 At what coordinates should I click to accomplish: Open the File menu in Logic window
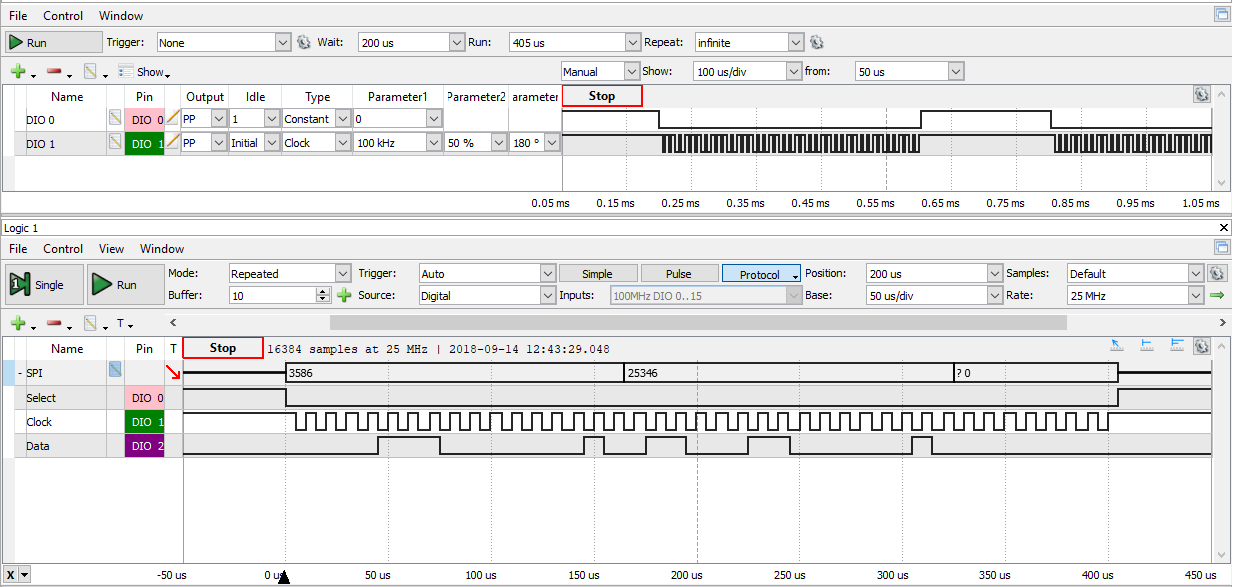click(18, 249)
